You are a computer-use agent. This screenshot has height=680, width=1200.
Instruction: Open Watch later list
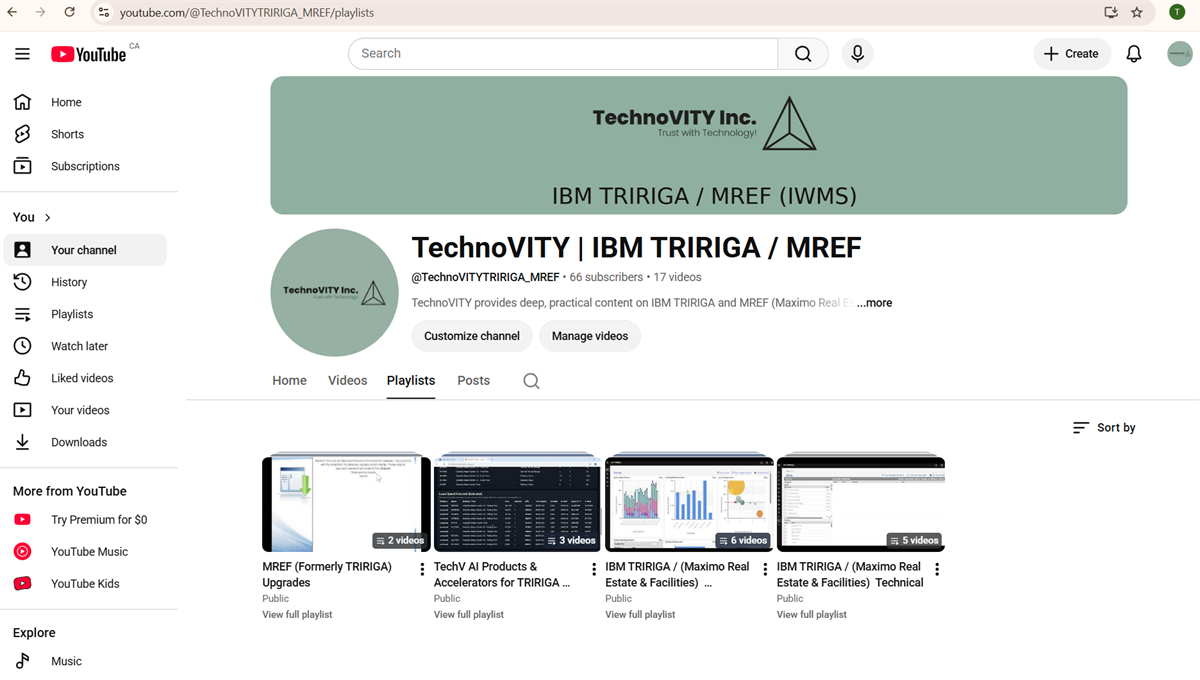tap(85, 346)
